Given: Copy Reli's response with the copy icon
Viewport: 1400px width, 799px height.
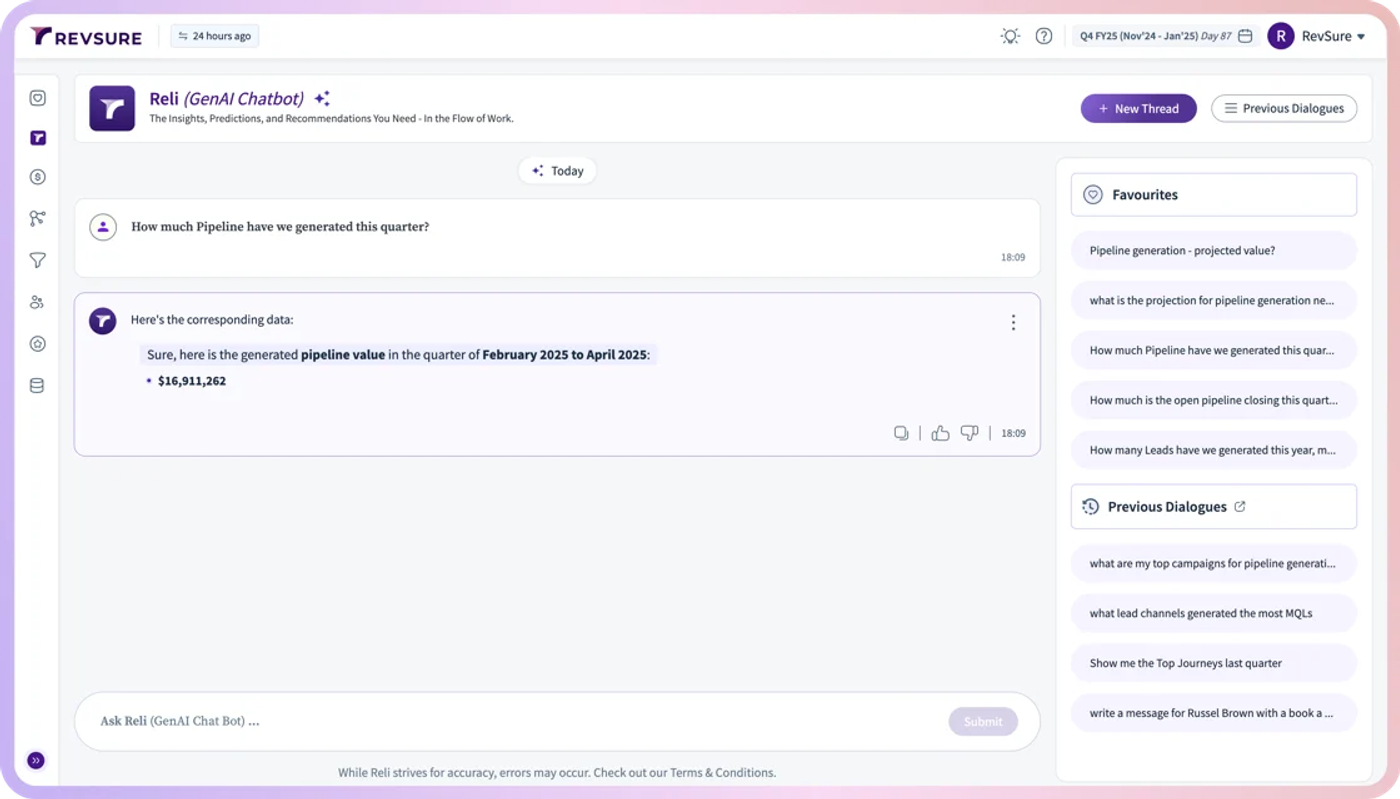Looking at the screenshot, I should [x=901, y=433].
